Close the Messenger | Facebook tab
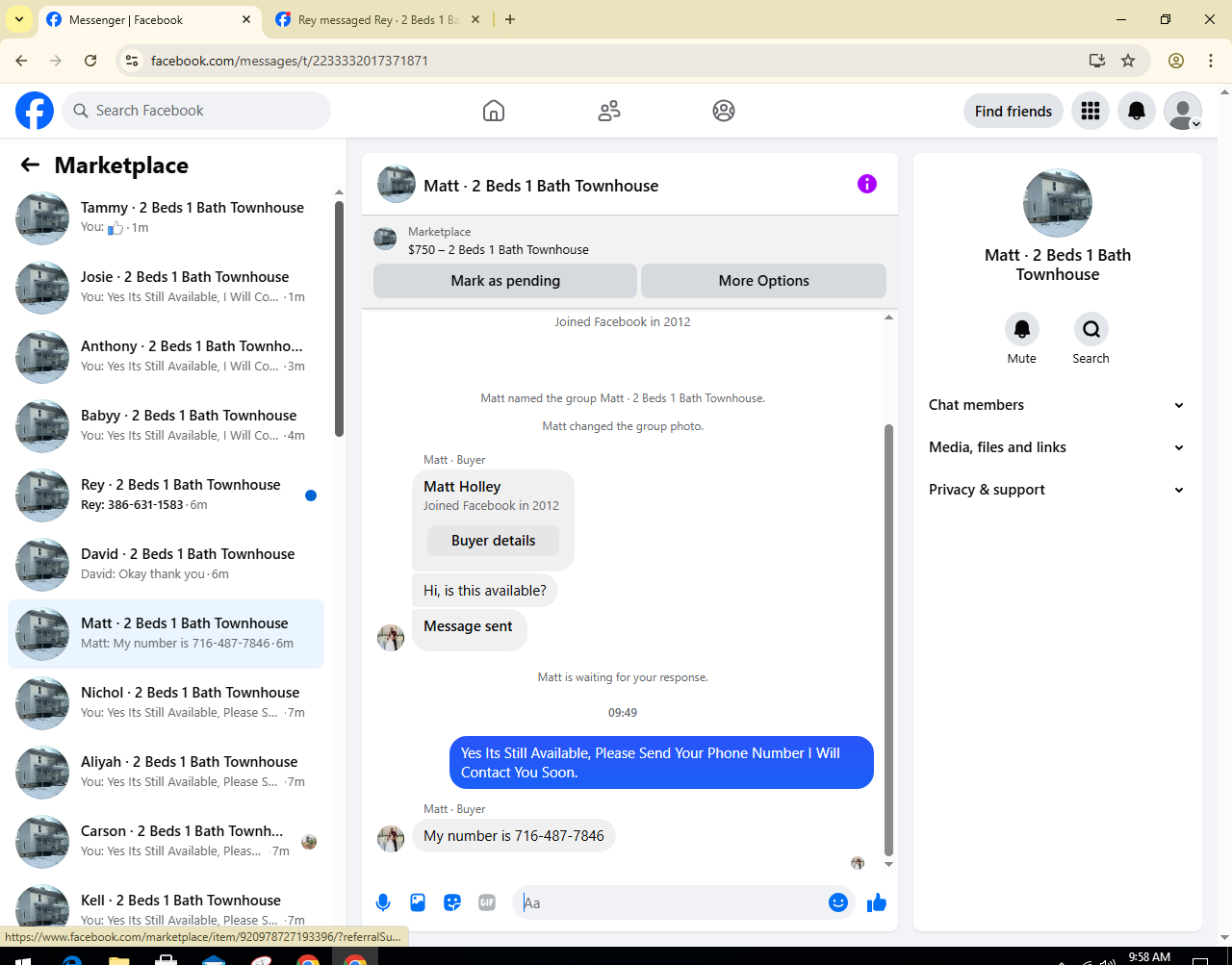 click(x=246, y=19)
